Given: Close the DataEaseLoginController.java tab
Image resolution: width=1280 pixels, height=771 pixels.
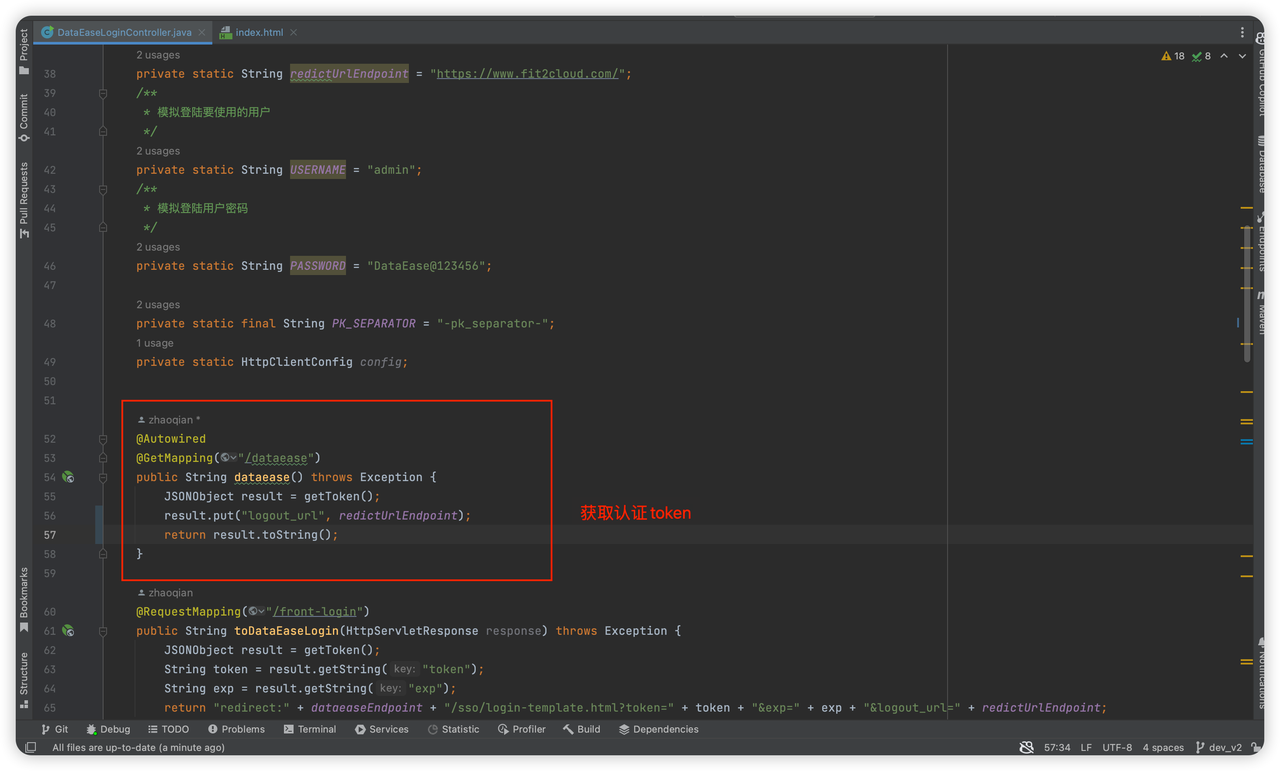Looking at the screenshot, I should pyautogui.click(x=202, y=32).
